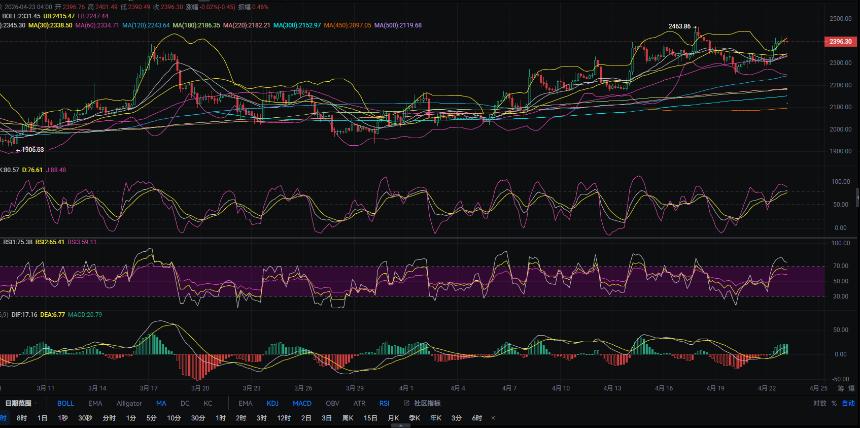Image resolution: width=860 pixels, height=428 pixels.
Task: Select the 6时 timeframe
Action: click(477, 418)
